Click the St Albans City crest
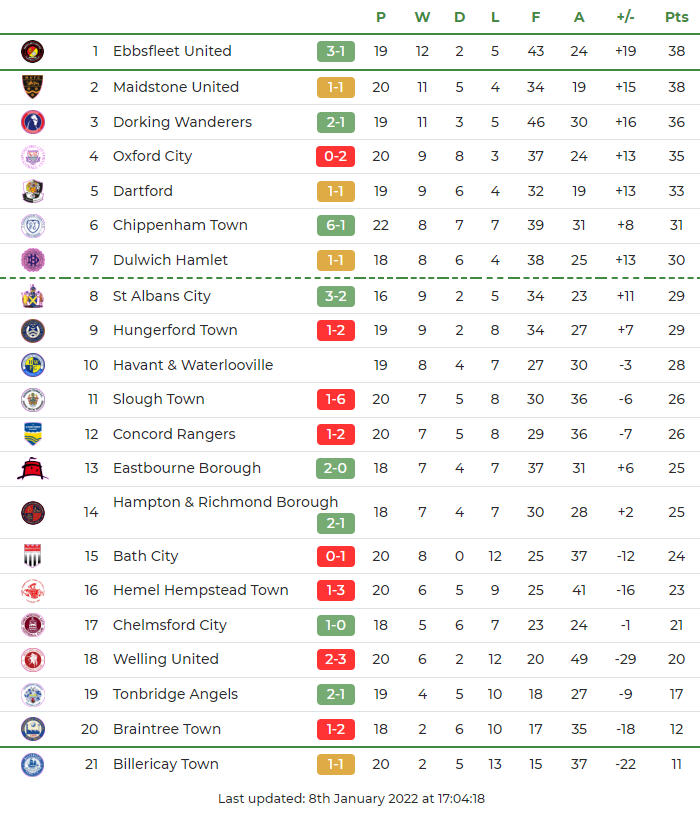 (x=33, y=296)
